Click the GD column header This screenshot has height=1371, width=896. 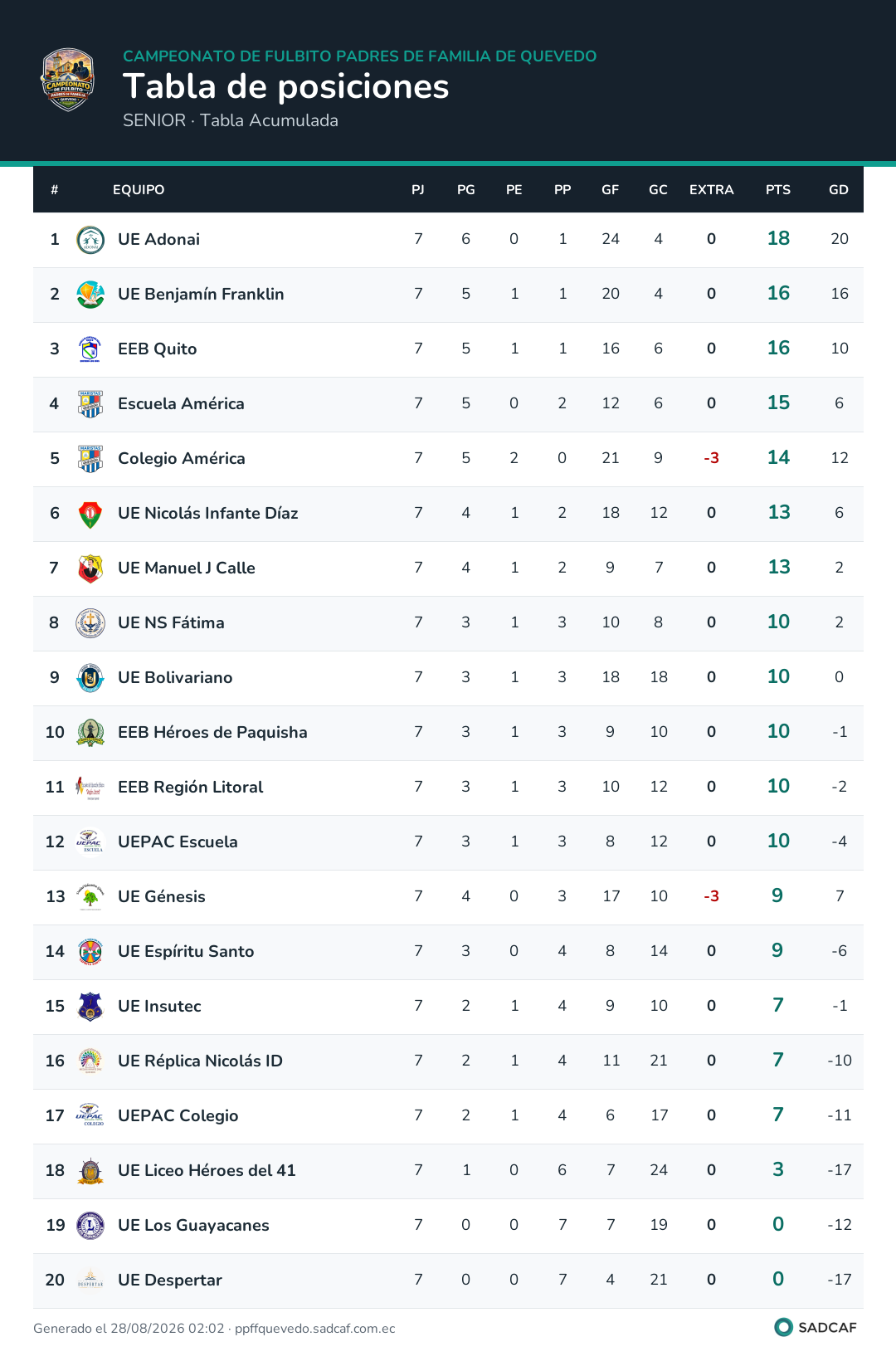click(839, 189)
